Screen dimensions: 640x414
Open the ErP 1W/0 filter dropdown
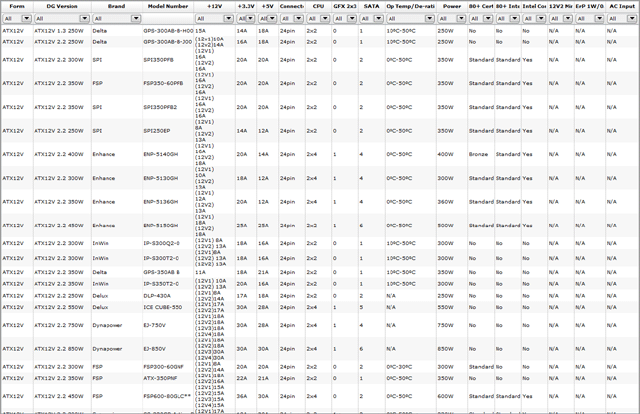tap(589, 18)
